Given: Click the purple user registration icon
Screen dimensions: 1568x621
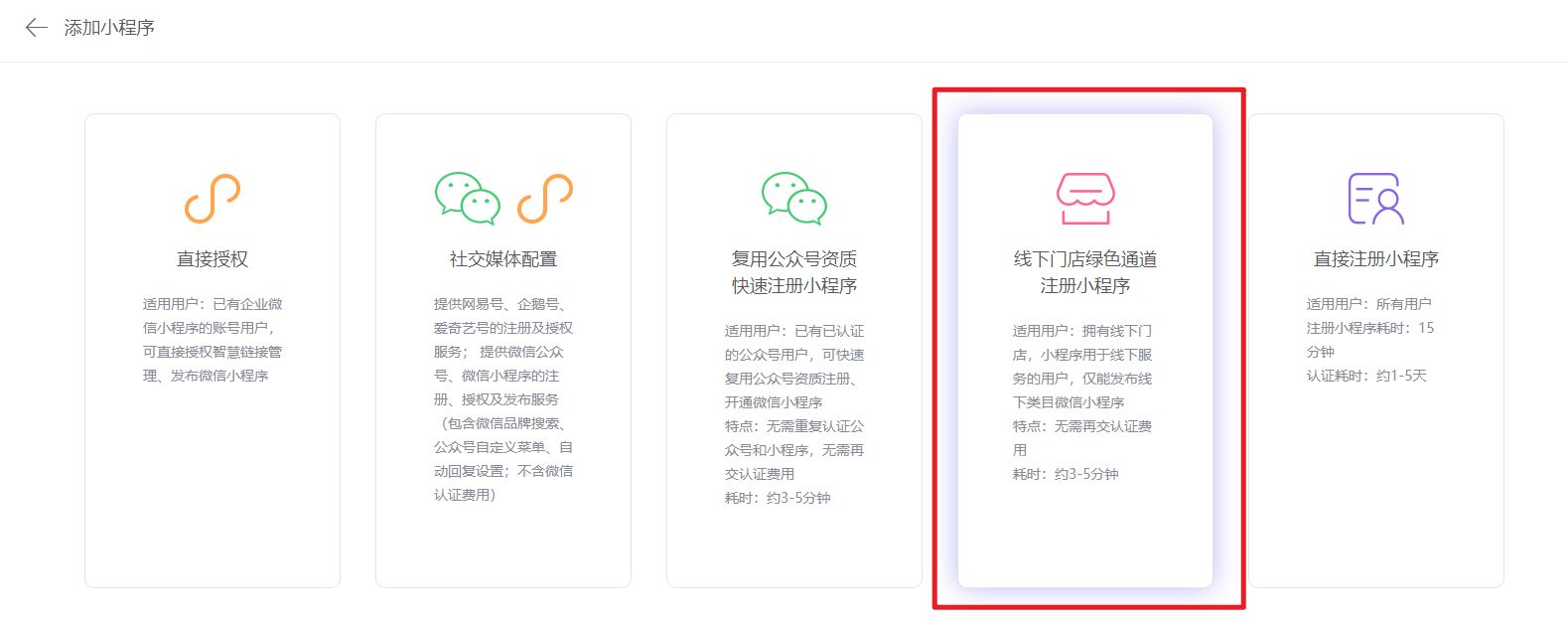Looking at the screenshot, I should (1375, 199).
